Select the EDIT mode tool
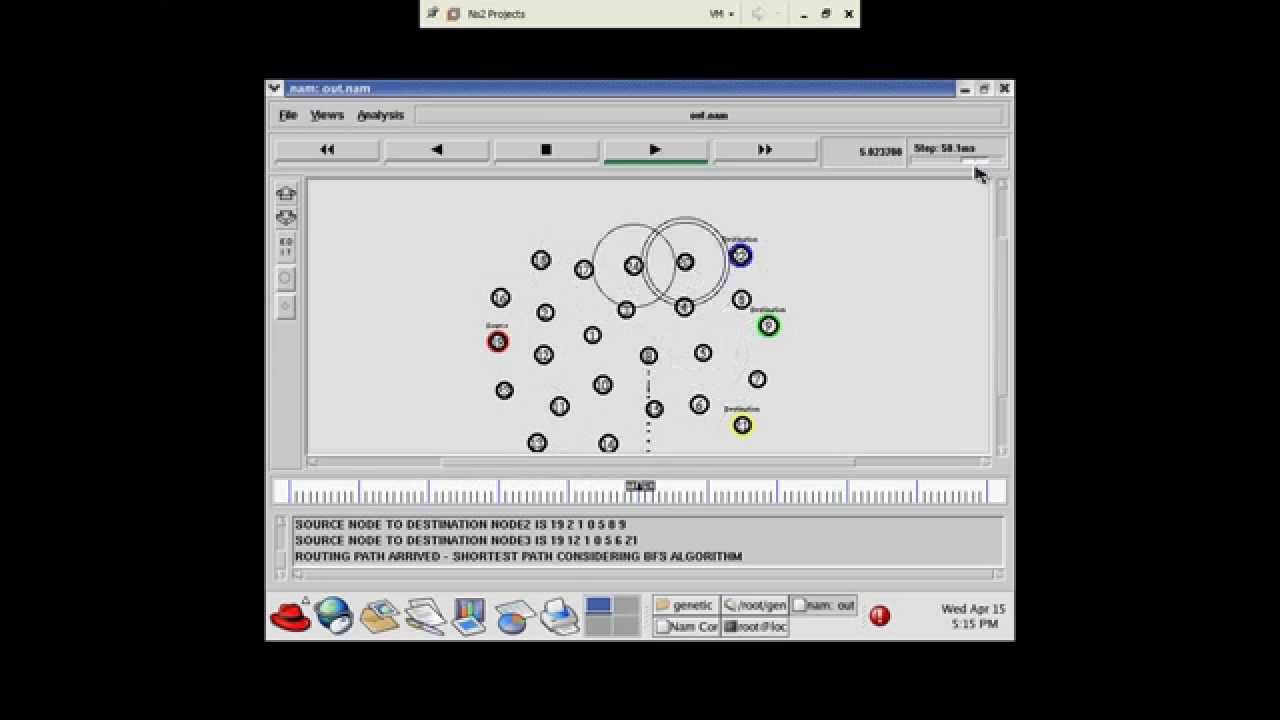Viewport: 1280px width, 720px height. [286, 247]
